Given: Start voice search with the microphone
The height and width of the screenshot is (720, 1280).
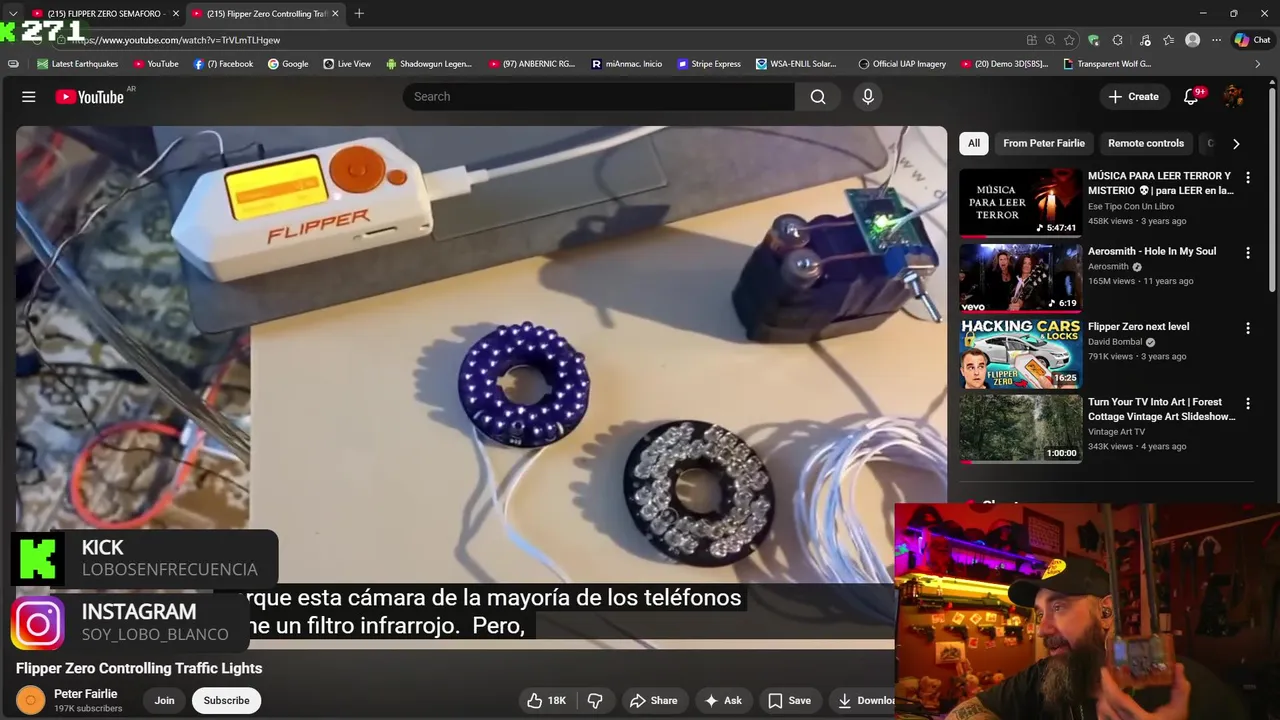Looking at the screenshot, I should click(x=868, y=97).
